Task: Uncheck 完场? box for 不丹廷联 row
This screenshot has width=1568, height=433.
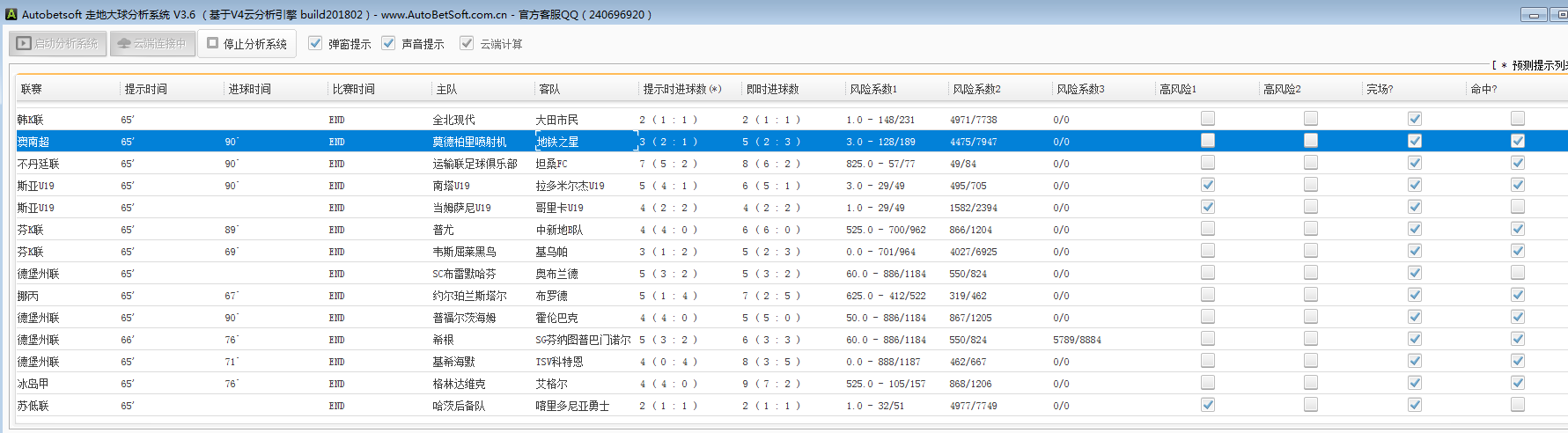Action: click(x=1415, y=163)
